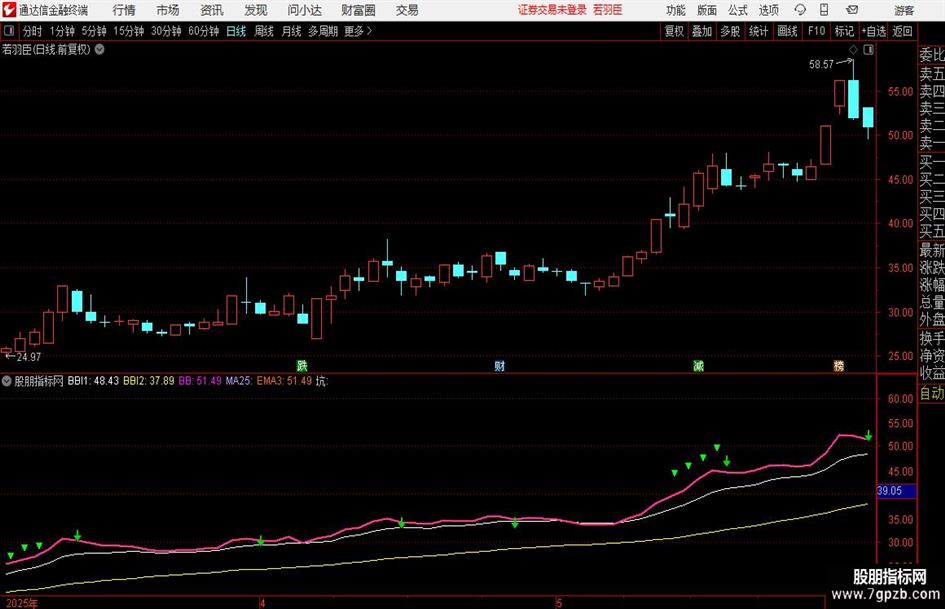Click the 证券交易未登录 login link

click(552, 10)
